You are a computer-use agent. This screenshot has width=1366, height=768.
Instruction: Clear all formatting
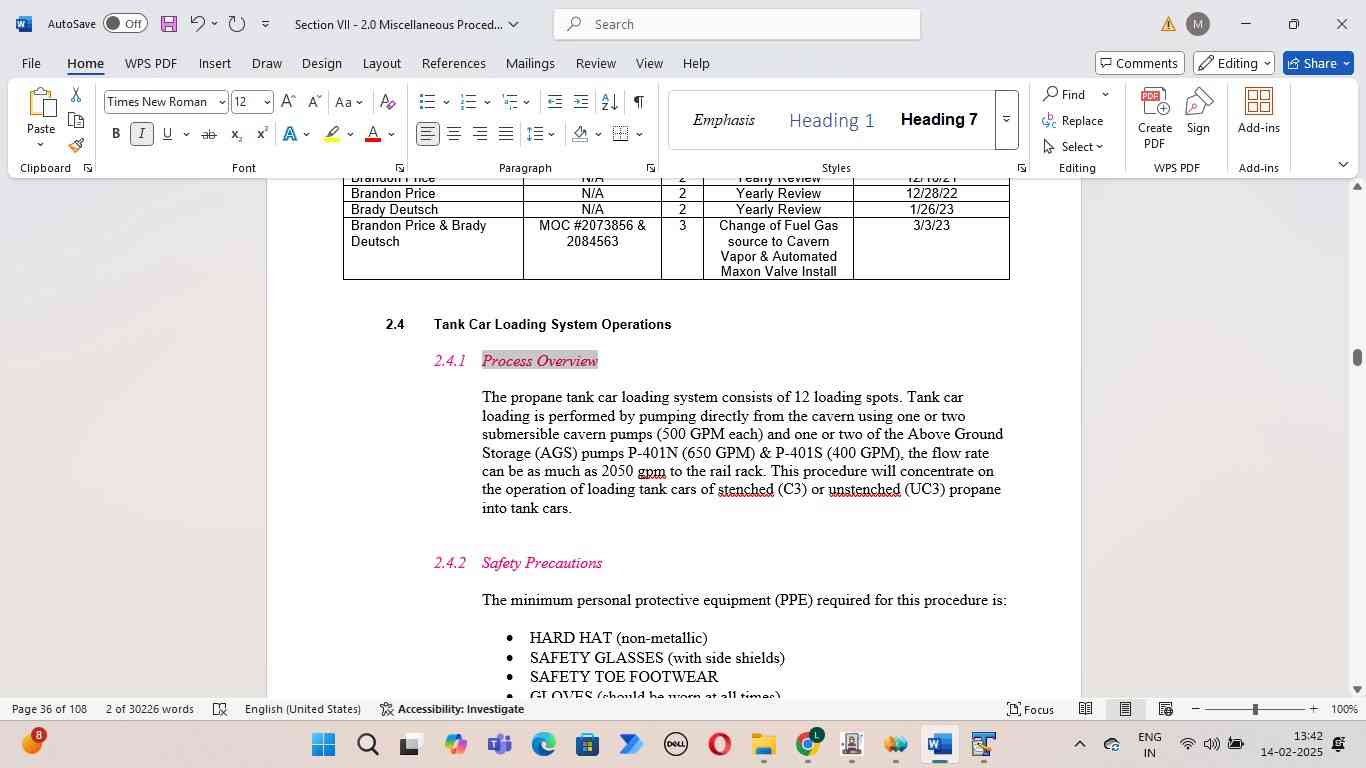388,102
